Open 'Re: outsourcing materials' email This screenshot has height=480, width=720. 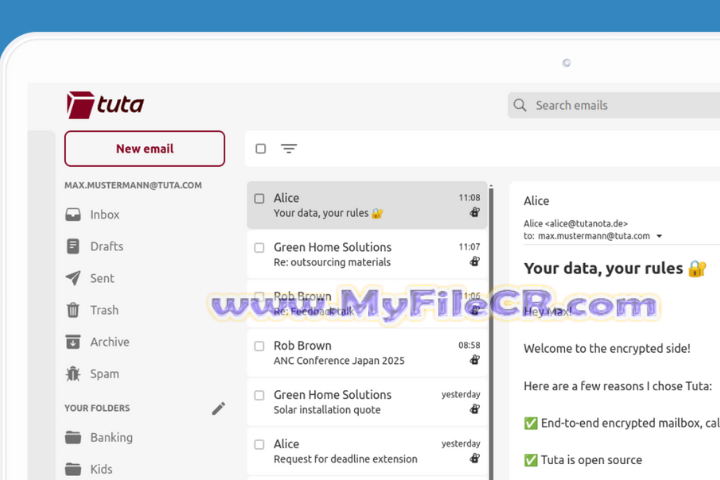point(367,254)
